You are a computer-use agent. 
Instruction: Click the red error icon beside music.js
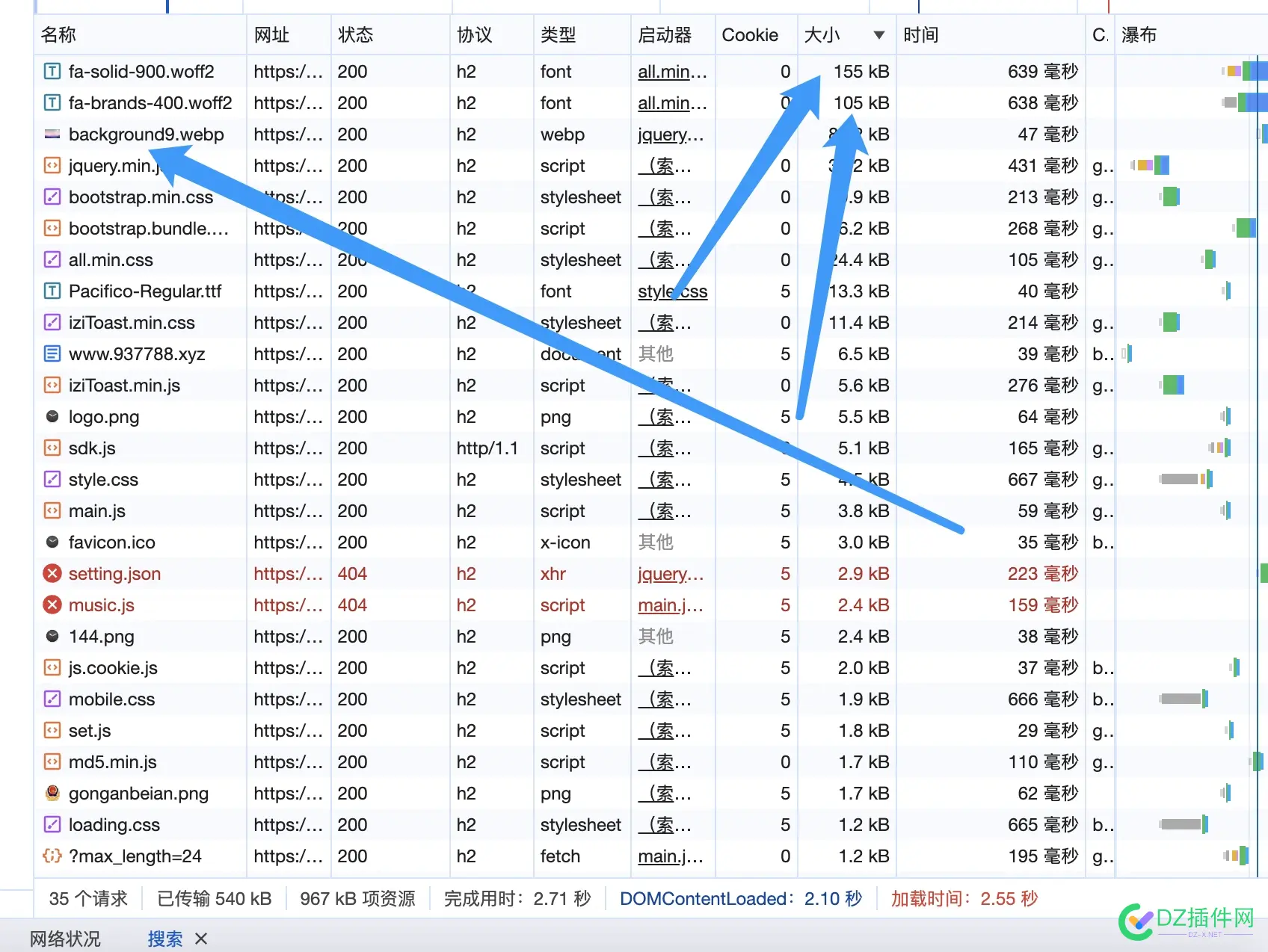[x=52, y=605]
